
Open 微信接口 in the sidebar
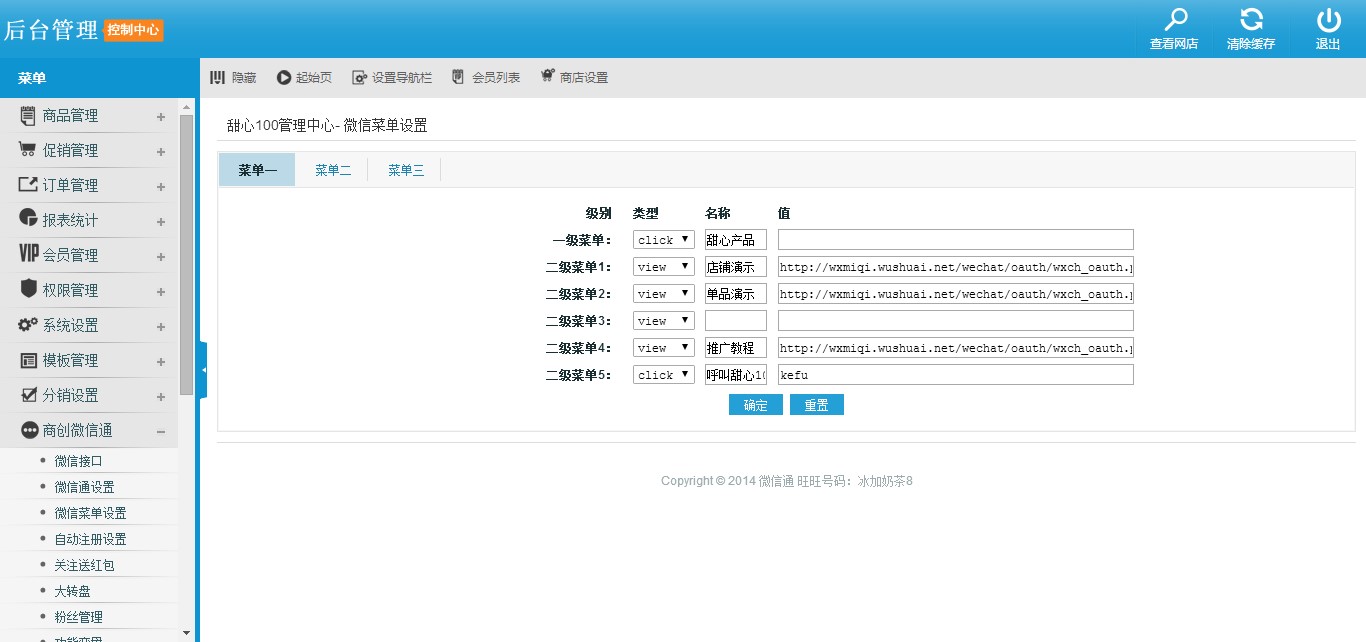point(79,461)
